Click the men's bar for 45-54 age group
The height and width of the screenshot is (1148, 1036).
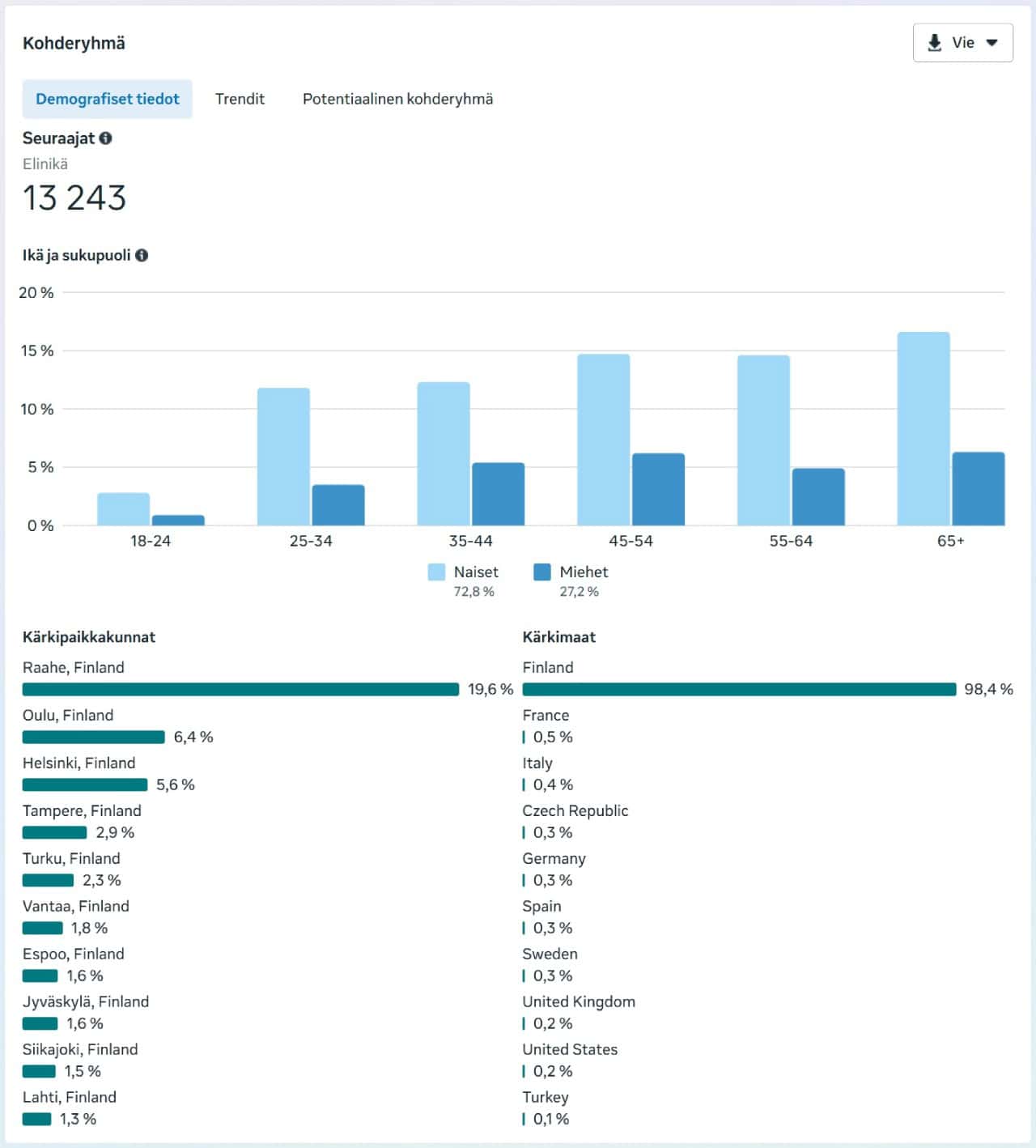point(658,489)
